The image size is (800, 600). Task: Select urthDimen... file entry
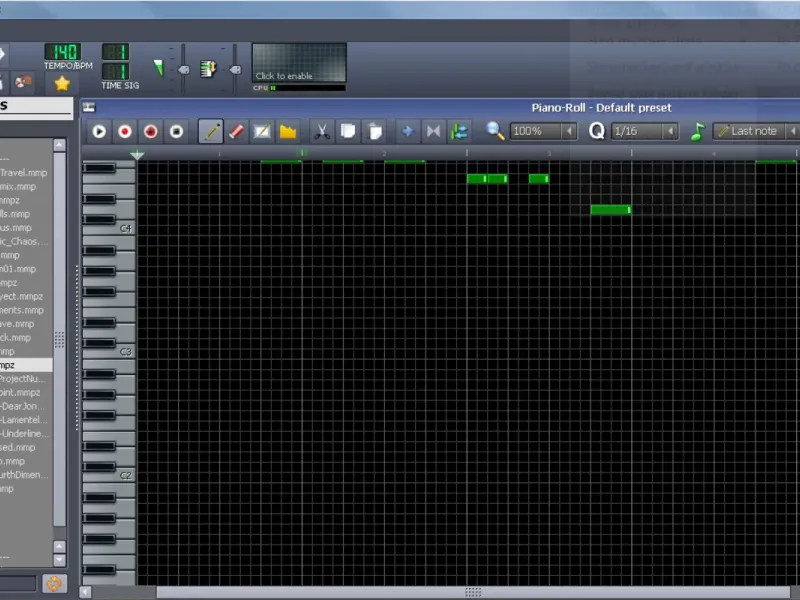[x=24, y=475]
